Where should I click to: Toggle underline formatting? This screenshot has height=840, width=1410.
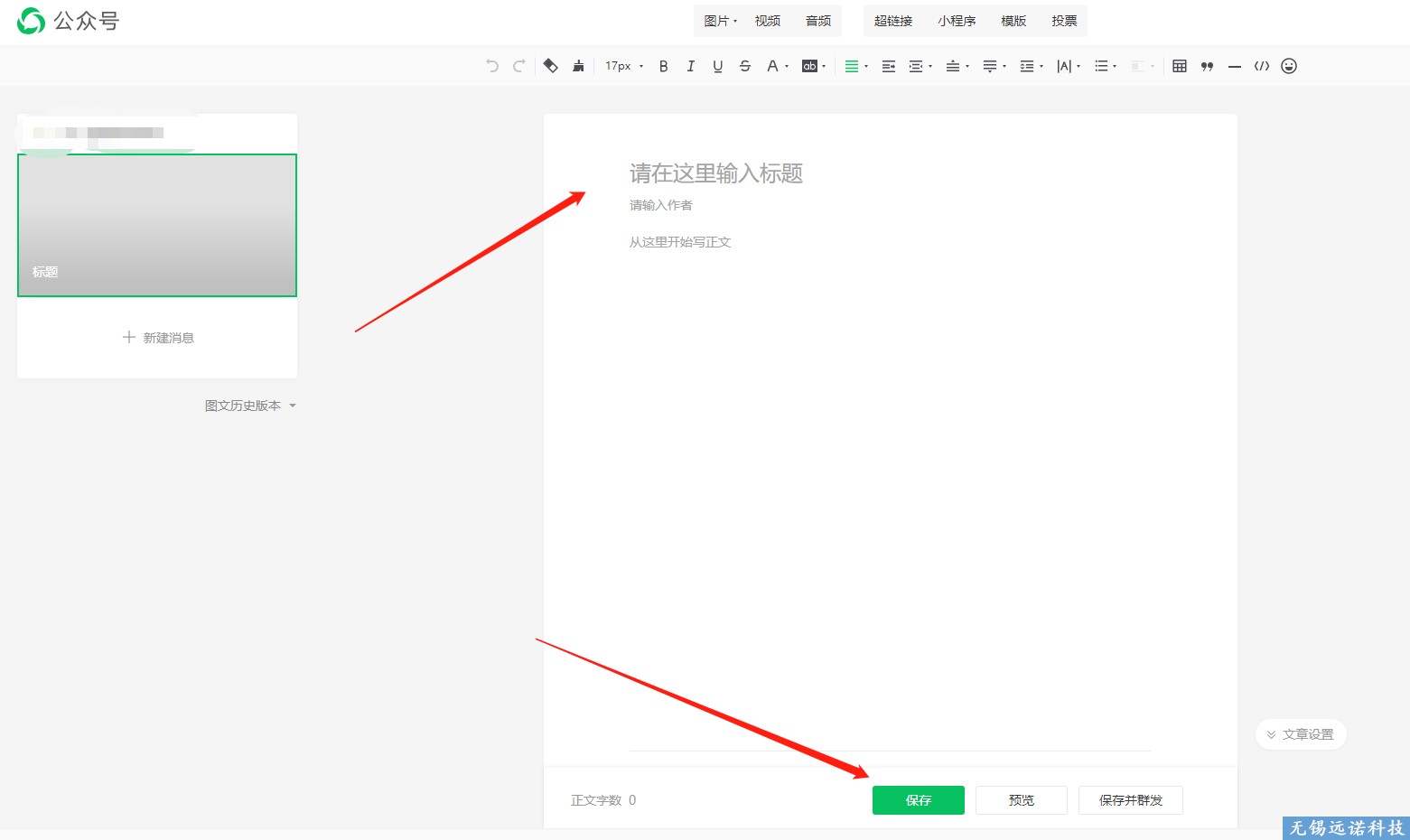(718, 66)
